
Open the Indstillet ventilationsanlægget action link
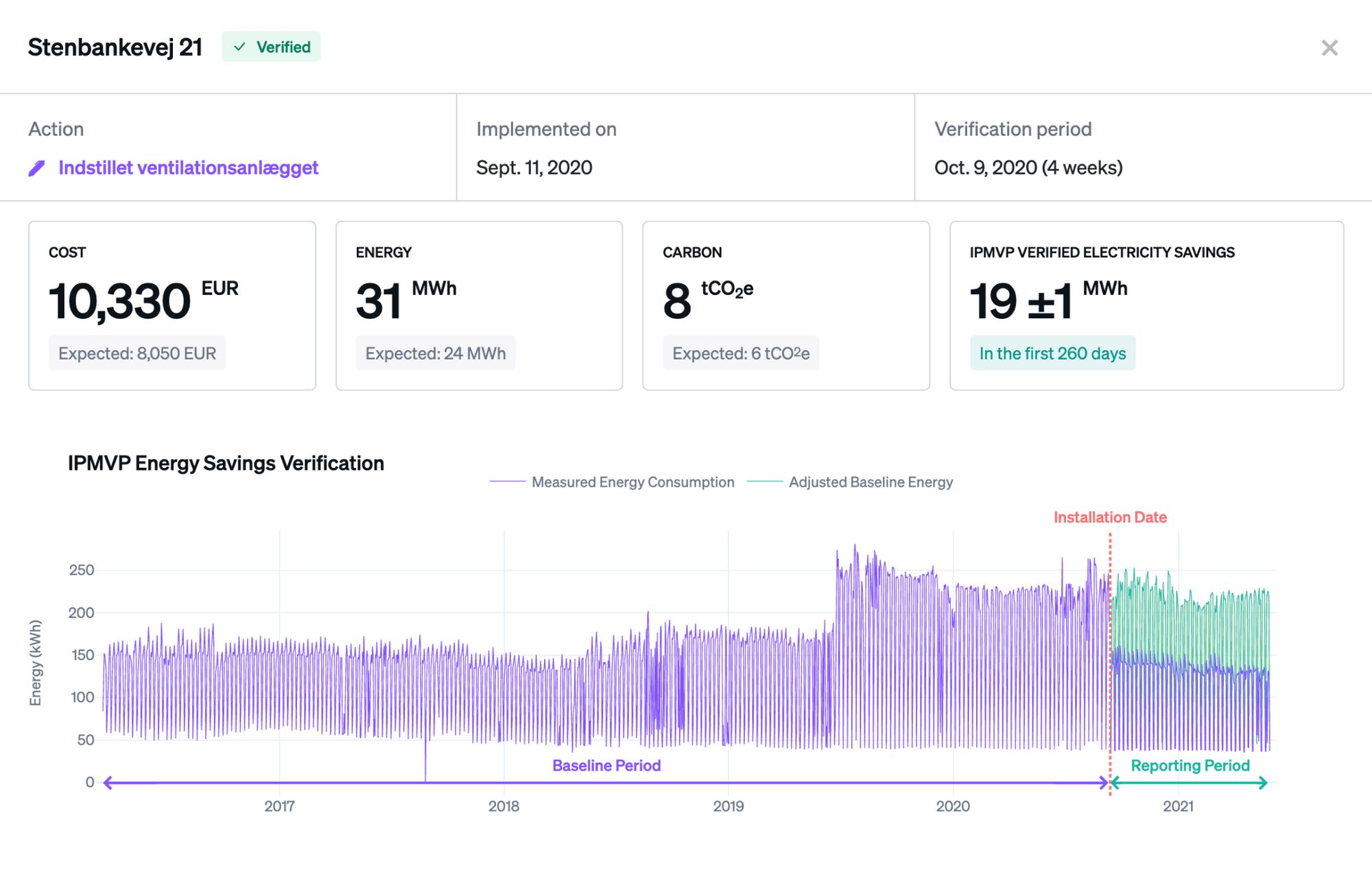[x=188, y=168]
